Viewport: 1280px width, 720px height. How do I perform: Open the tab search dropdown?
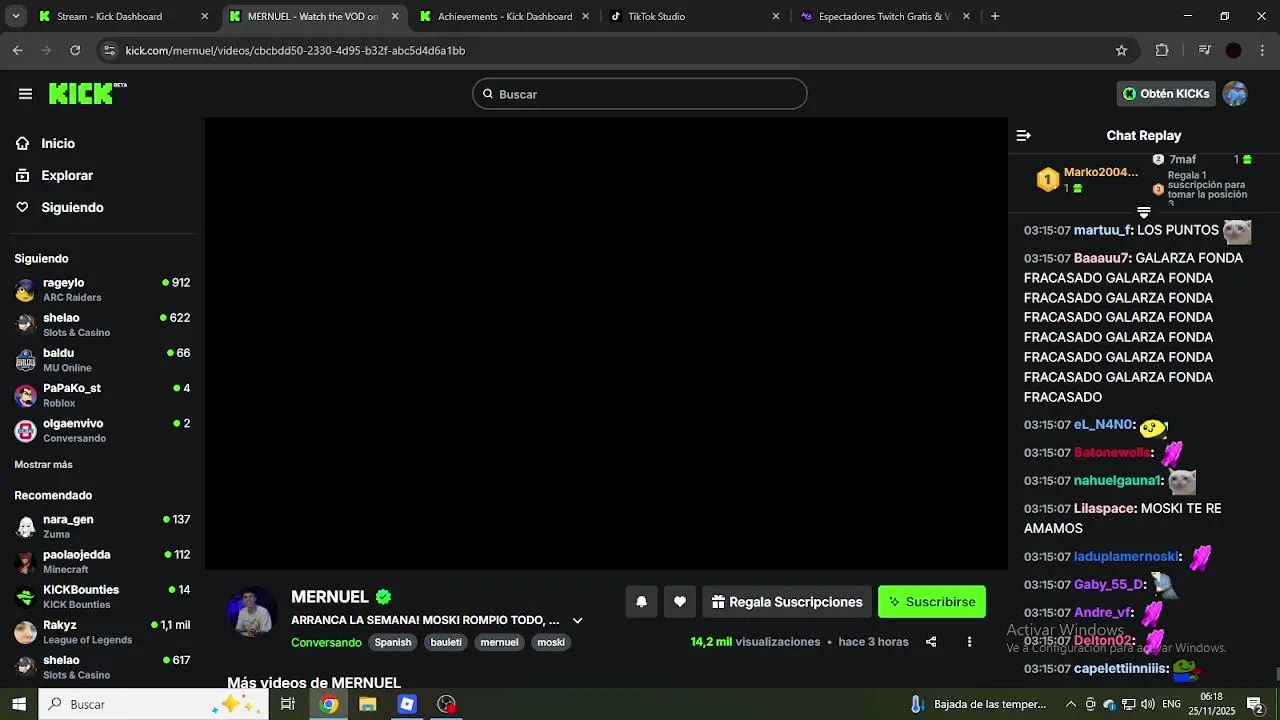15,16
